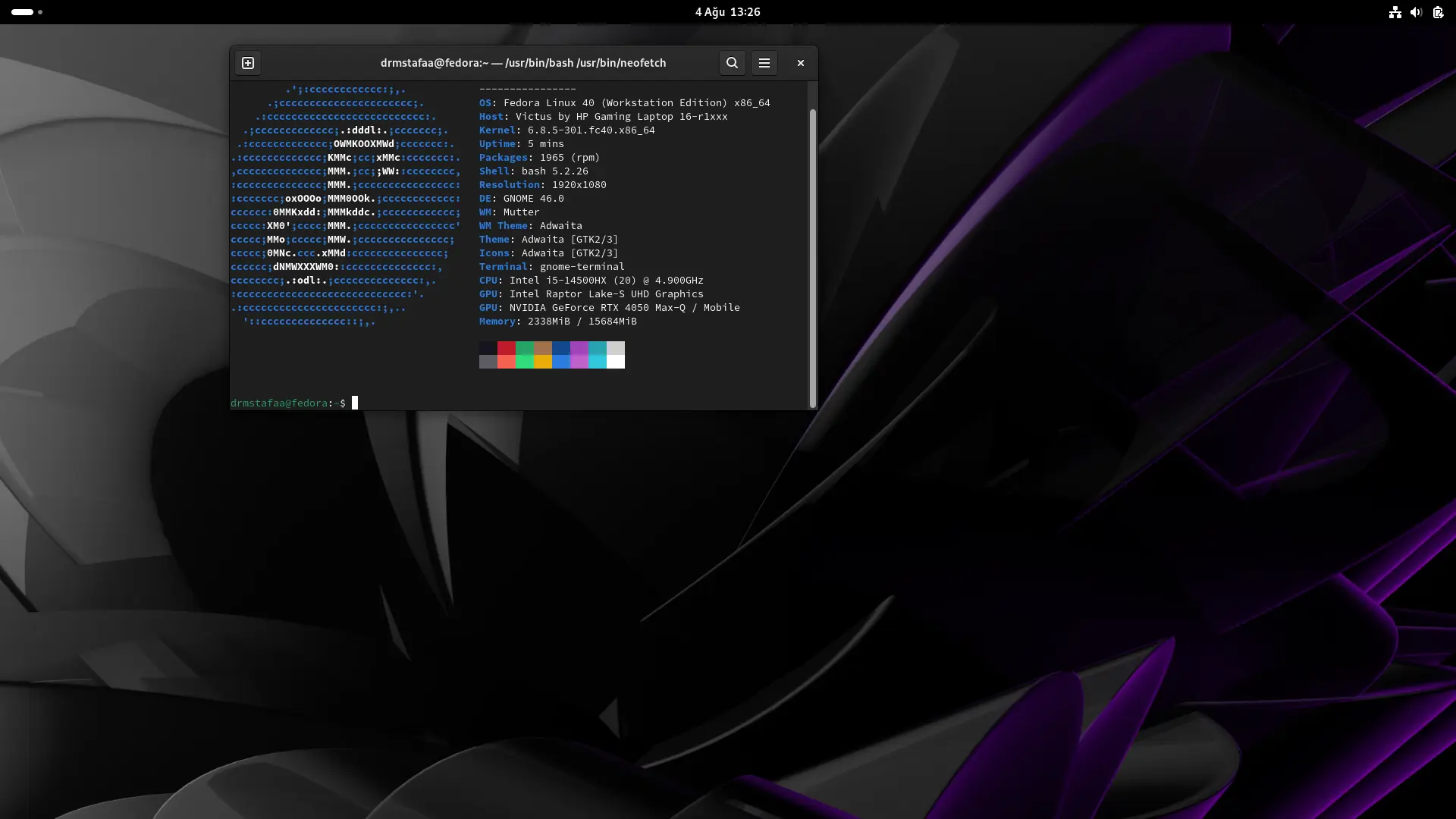Viewport: 1456px width, 819px height.
Task: Click the Icons Adwaita line
Action: point(549,253)
